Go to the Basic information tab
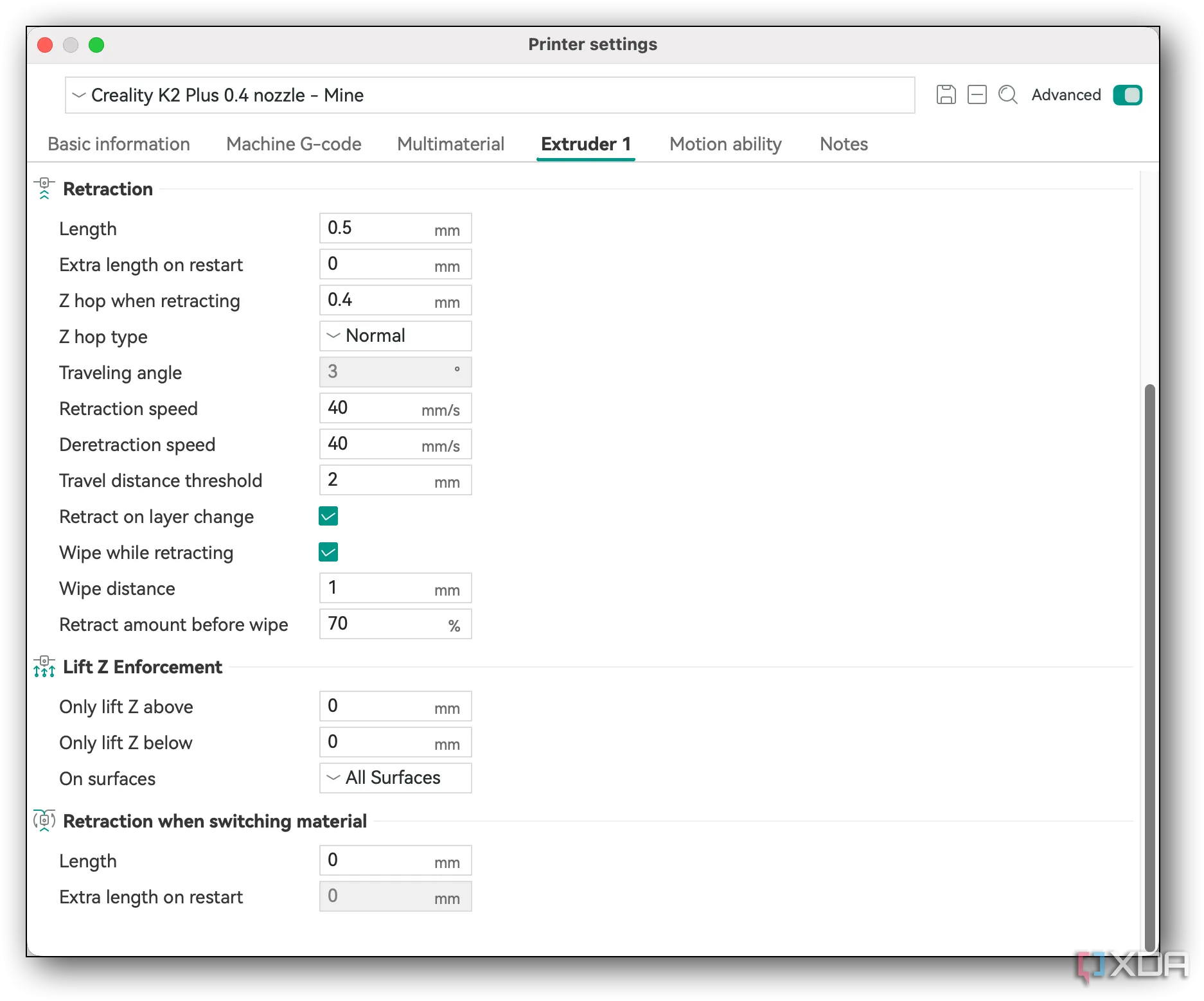 (119, 144)
